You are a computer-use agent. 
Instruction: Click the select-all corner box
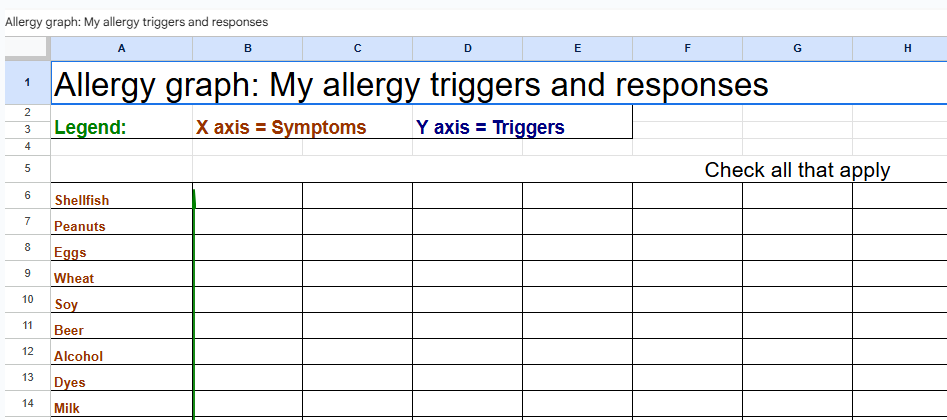click(25, 48)
